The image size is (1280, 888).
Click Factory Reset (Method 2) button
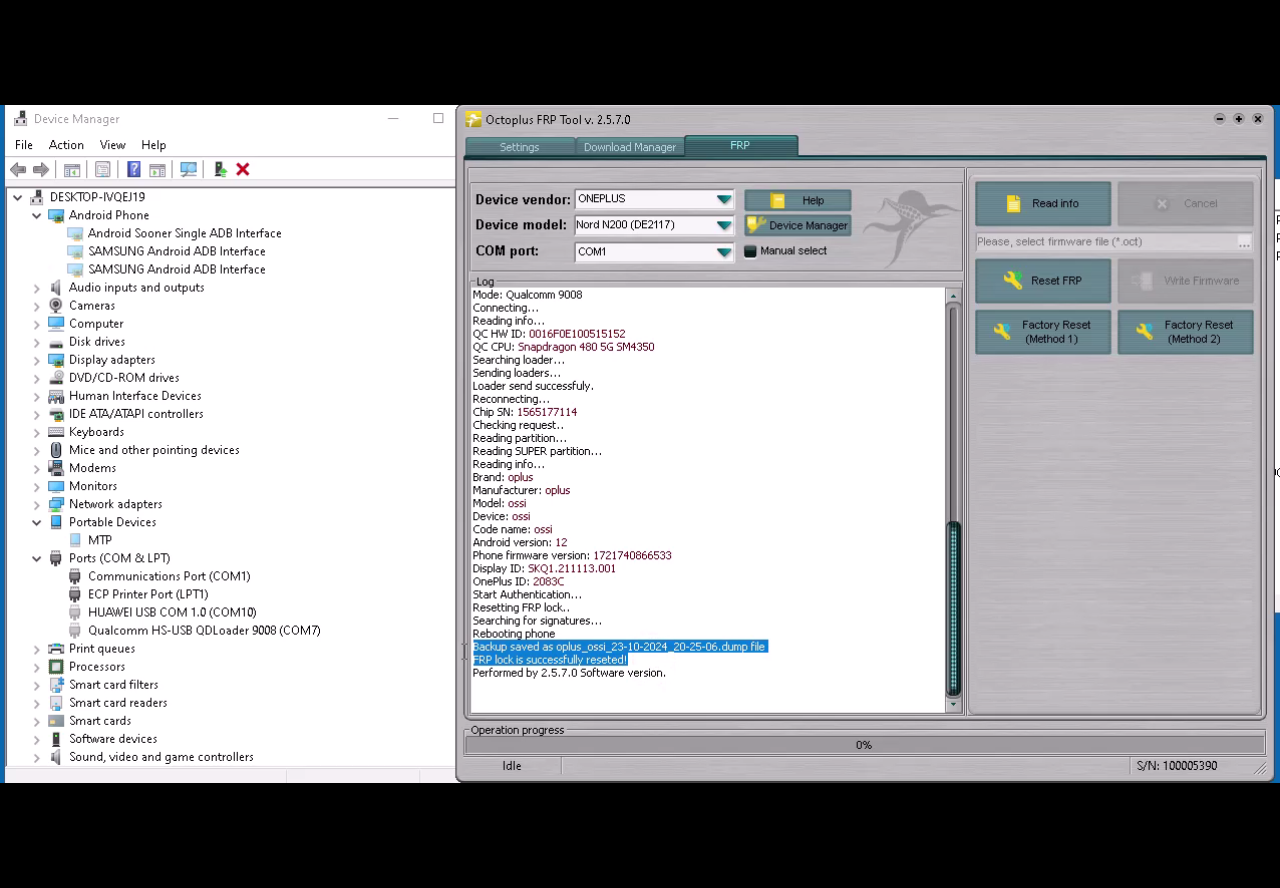click(x=1185, y=332)
